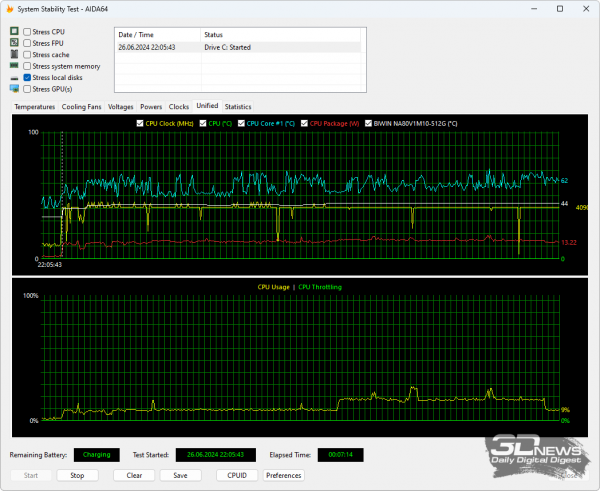This screenshot has height=491, width=600.
Task: Disable the Stress local disks checkbox
Action: [x=27, y=77]
